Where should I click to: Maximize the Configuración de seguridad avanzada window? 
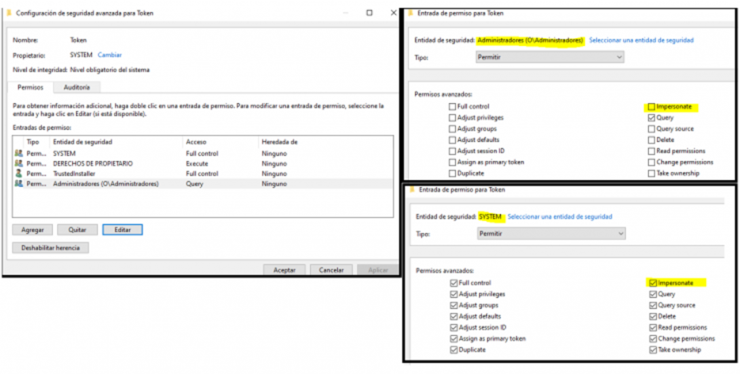(370, 13)
